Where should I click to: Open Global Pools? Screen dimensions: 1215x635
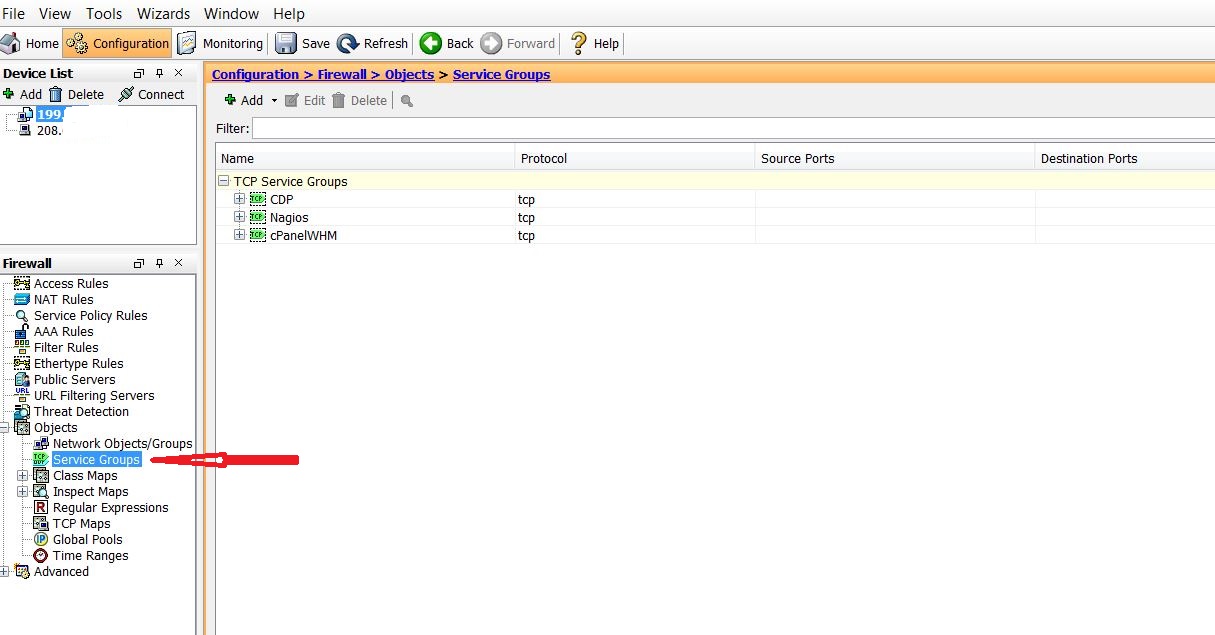[88, 539]
